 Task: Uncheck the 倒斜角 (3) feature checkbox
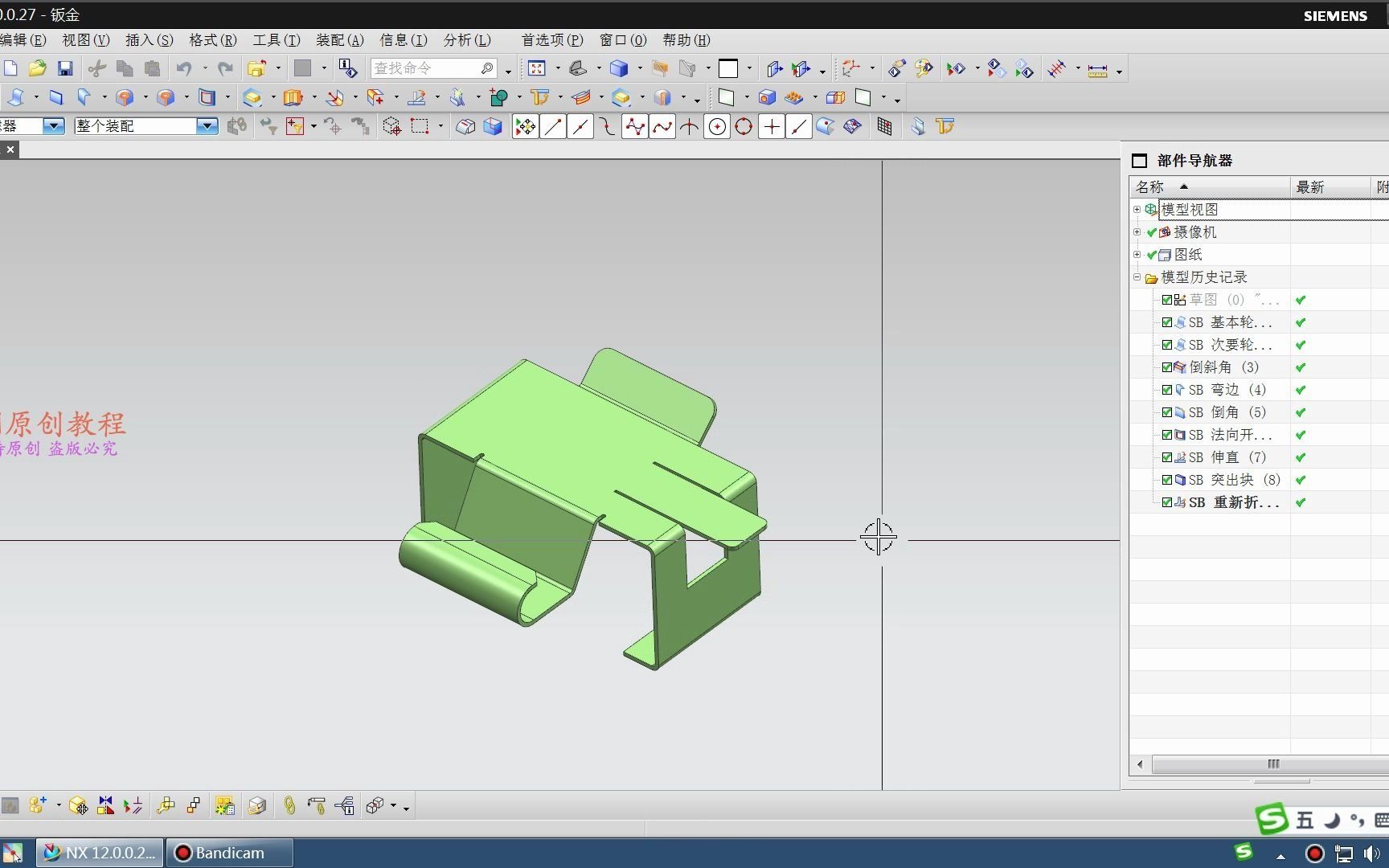pyautogui.click(x=1167, y=367)
